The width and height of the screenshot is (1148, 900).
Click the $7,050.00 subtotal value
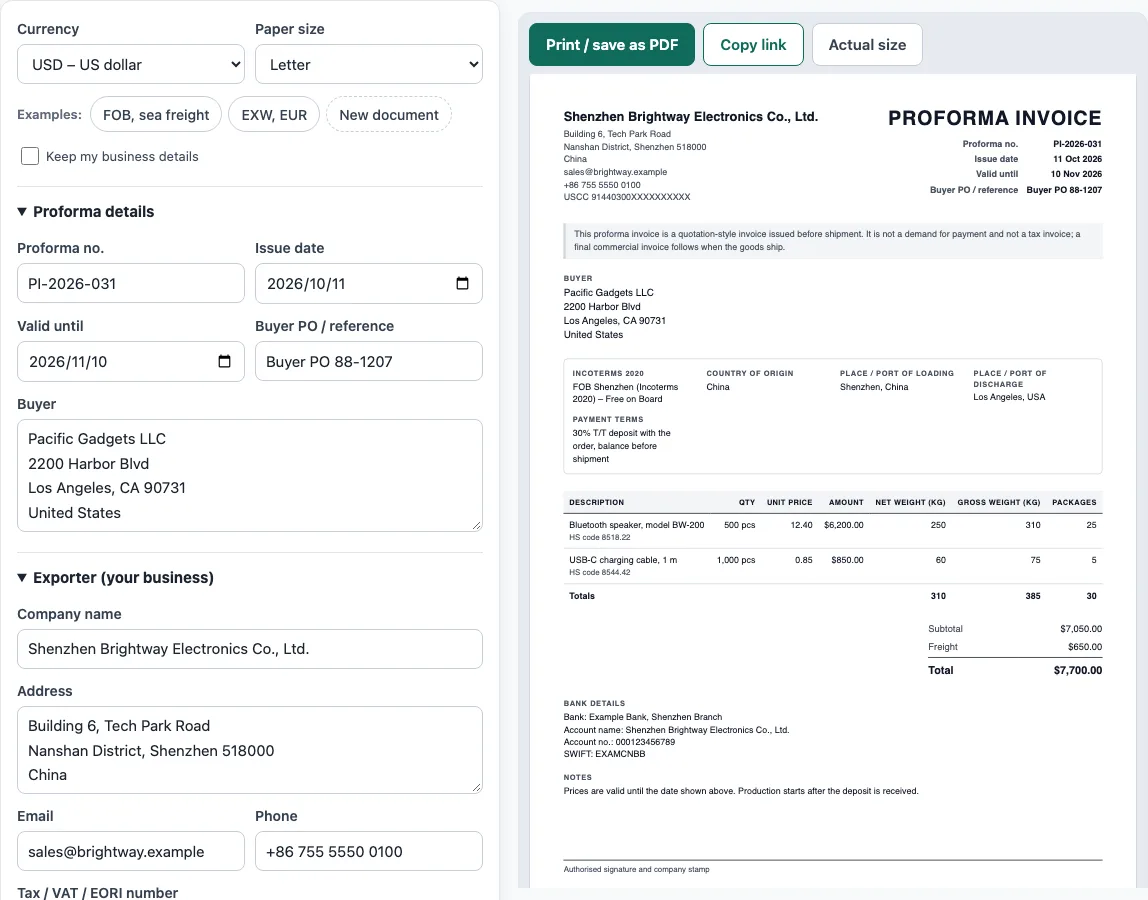[x=1081, y=629]
